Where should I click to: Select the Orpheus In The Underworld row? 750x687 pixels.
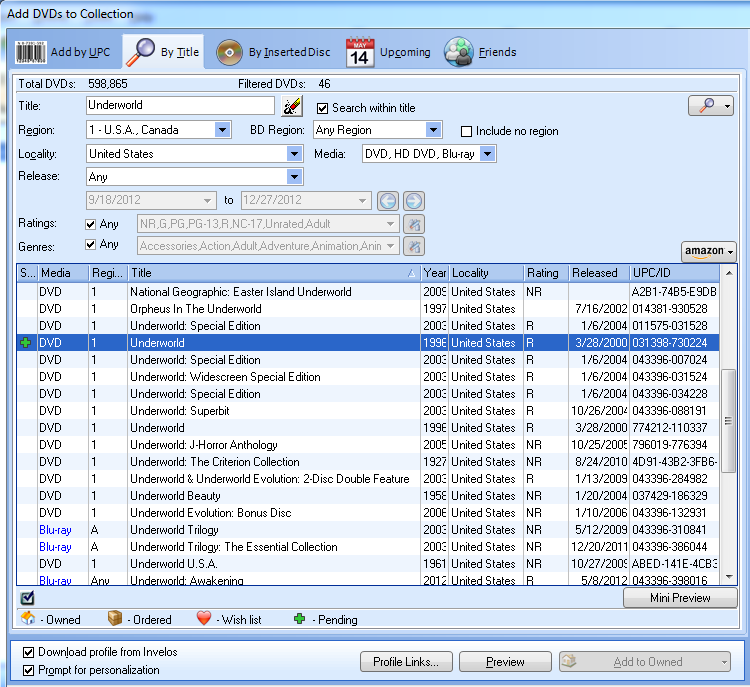pyautogui.click(x=368, y=309)
